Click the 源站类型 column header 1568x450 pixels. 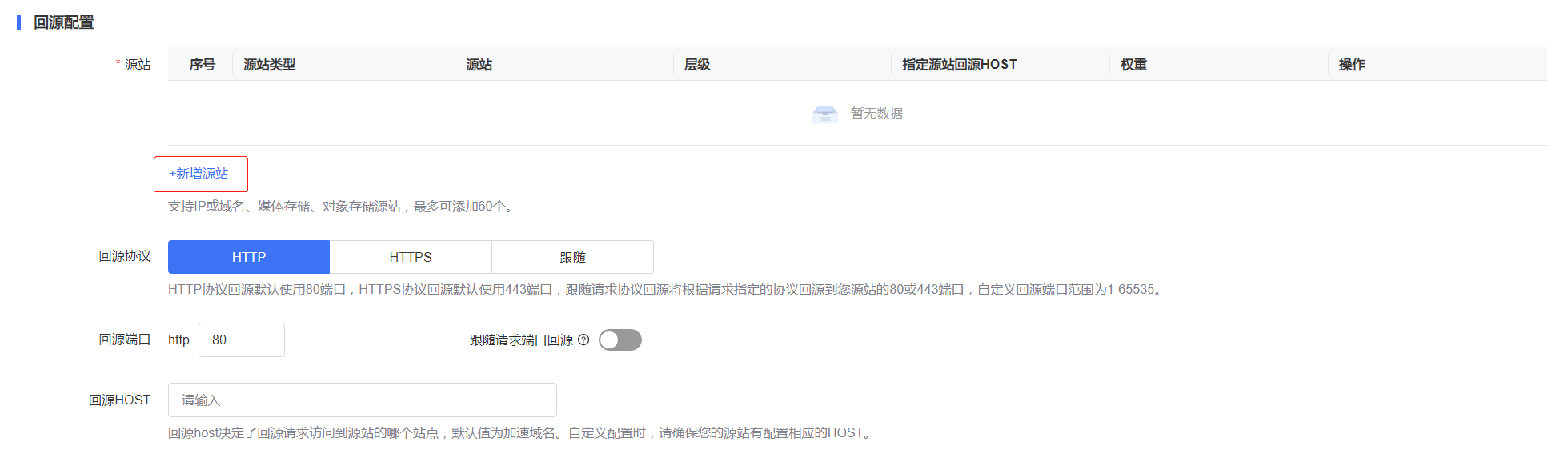click(x=270, y=65)
